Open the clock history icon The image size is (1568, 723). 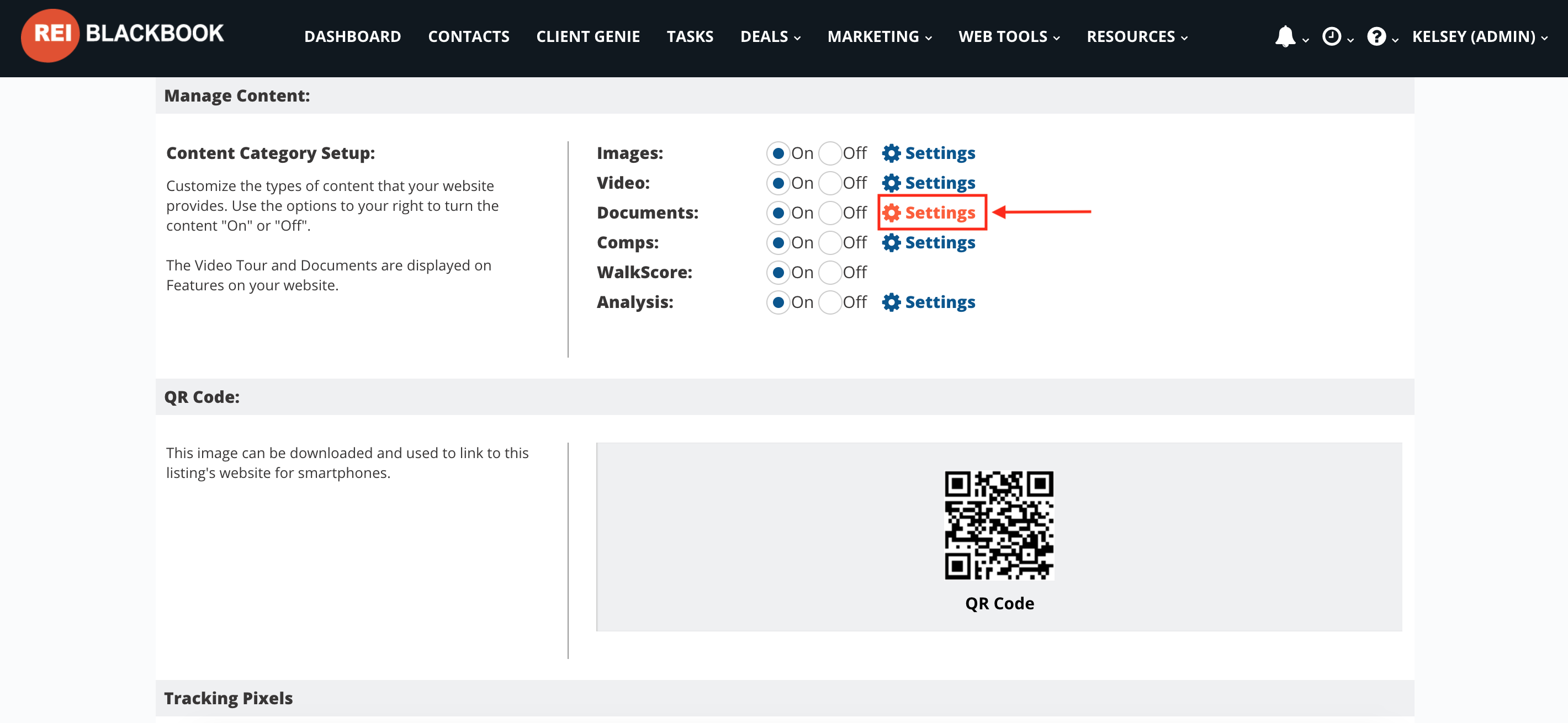pos(1331,36)
